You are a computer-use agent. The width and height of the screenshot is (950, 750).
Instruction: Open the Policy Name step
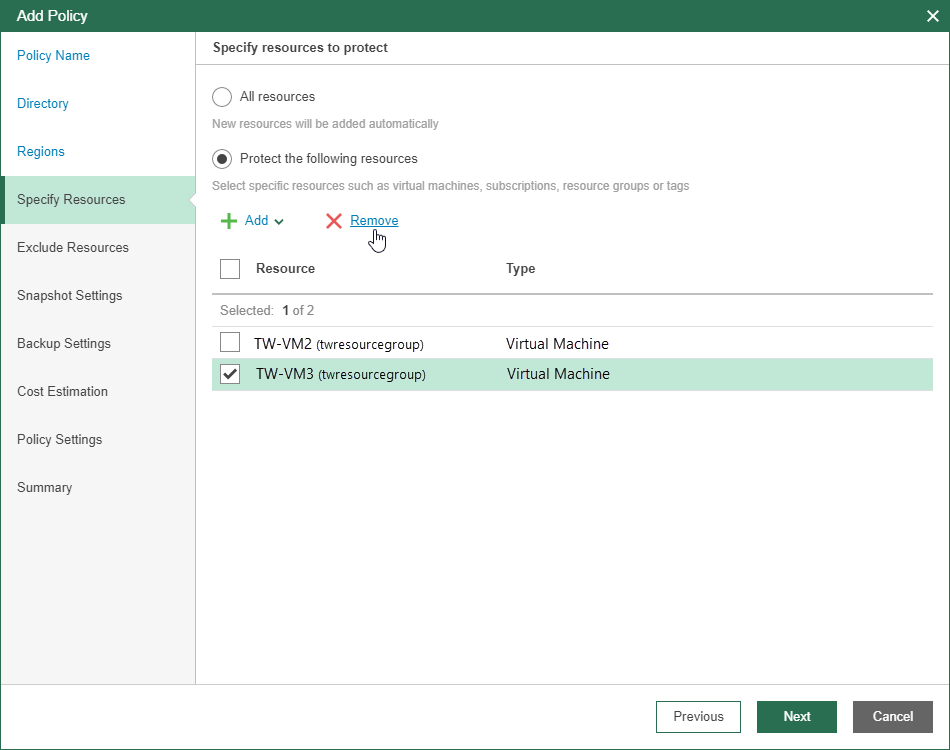(x=53, y=56)
